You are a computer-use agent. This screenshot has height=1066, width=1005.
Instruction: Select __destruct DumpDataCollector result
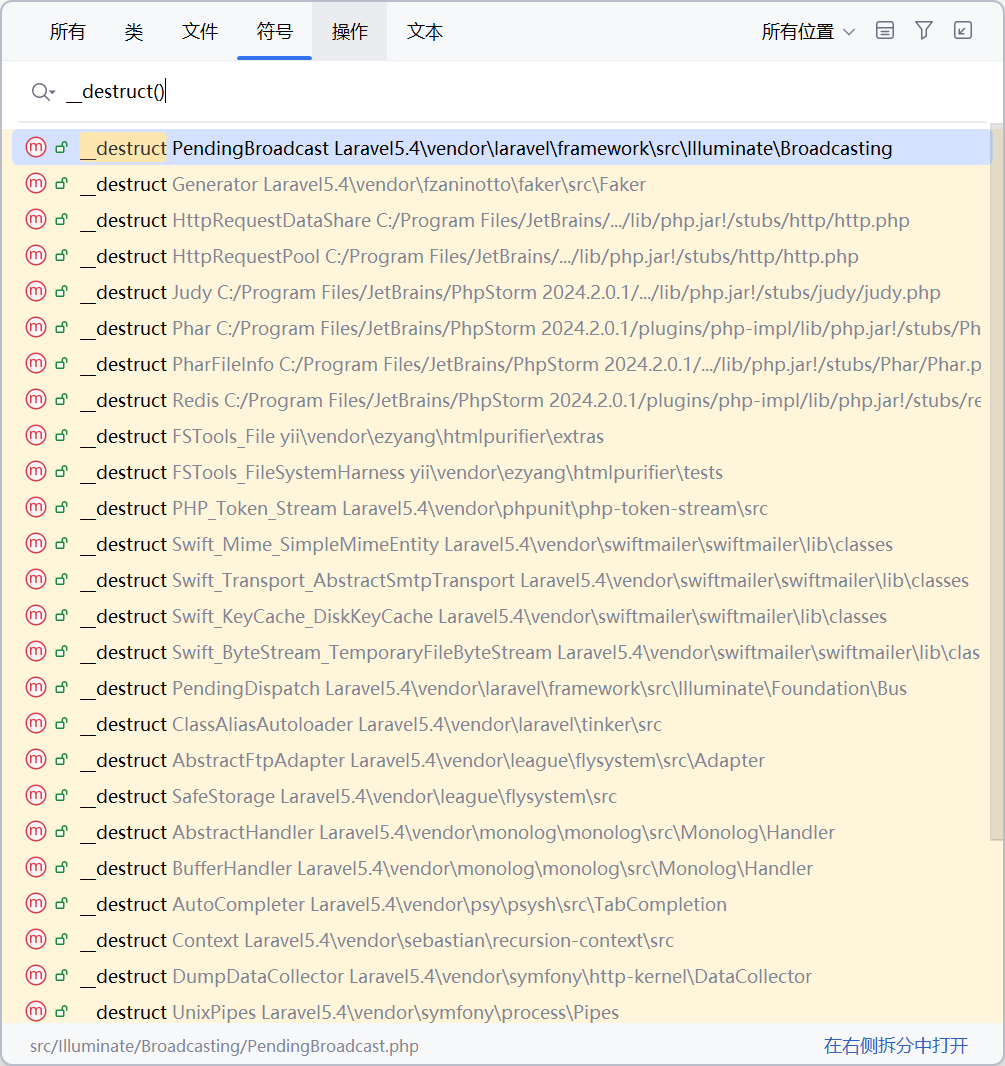[x=502, y=976]
